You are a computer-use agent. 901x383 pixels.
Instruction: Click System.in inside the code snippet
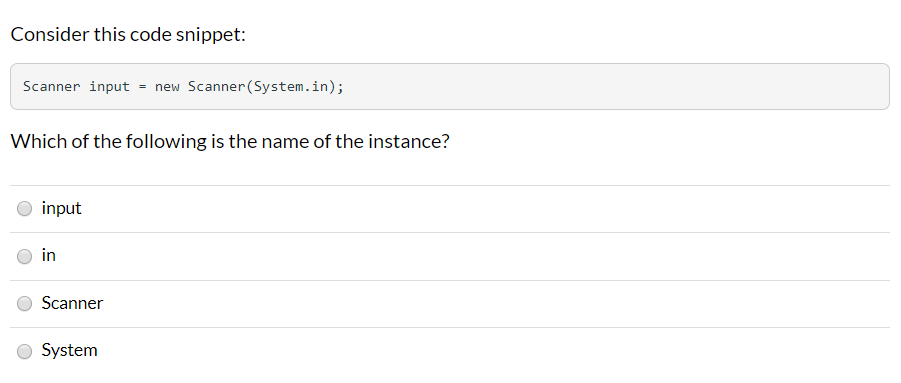(x=290, y=87)
